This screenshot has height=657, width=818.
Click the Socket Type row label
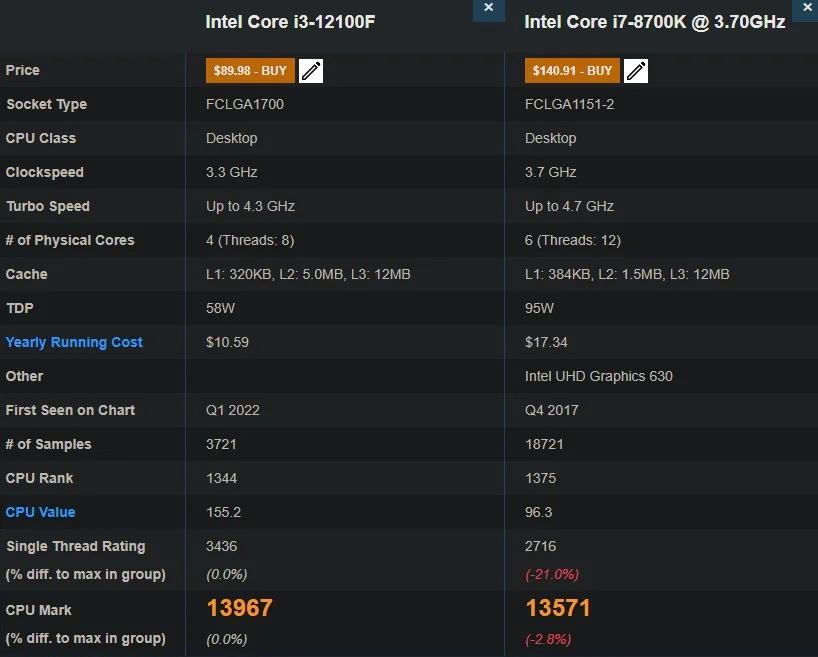pos(46,104)
